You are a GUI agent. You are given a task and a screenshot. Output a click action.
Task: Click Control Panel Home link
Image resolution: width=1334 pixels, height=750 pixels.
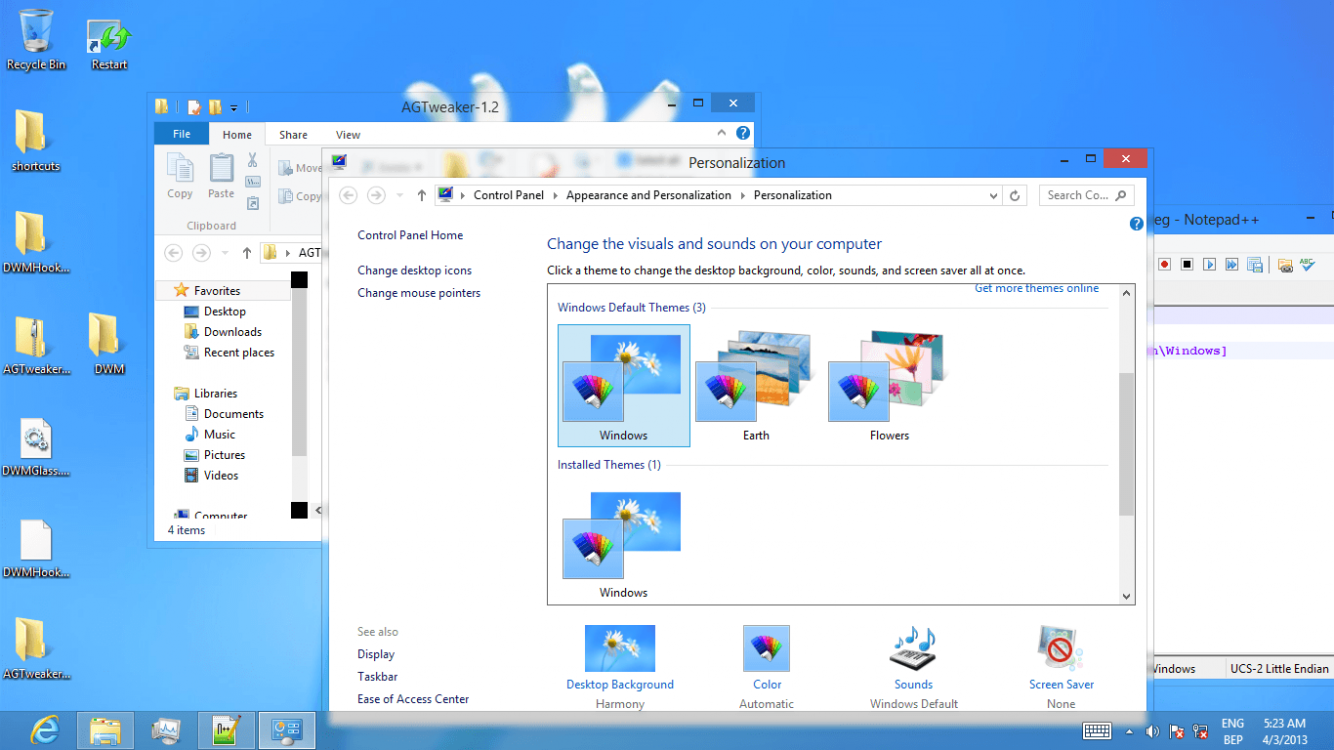[410, 235]
